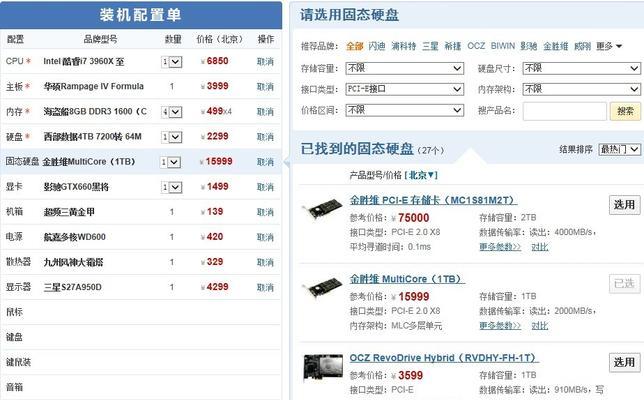Viewport: 644px width, 400px height.
Task: Cancel the 电源 selection with 取消
Action: pyautogui.click(x=265, y=237)
